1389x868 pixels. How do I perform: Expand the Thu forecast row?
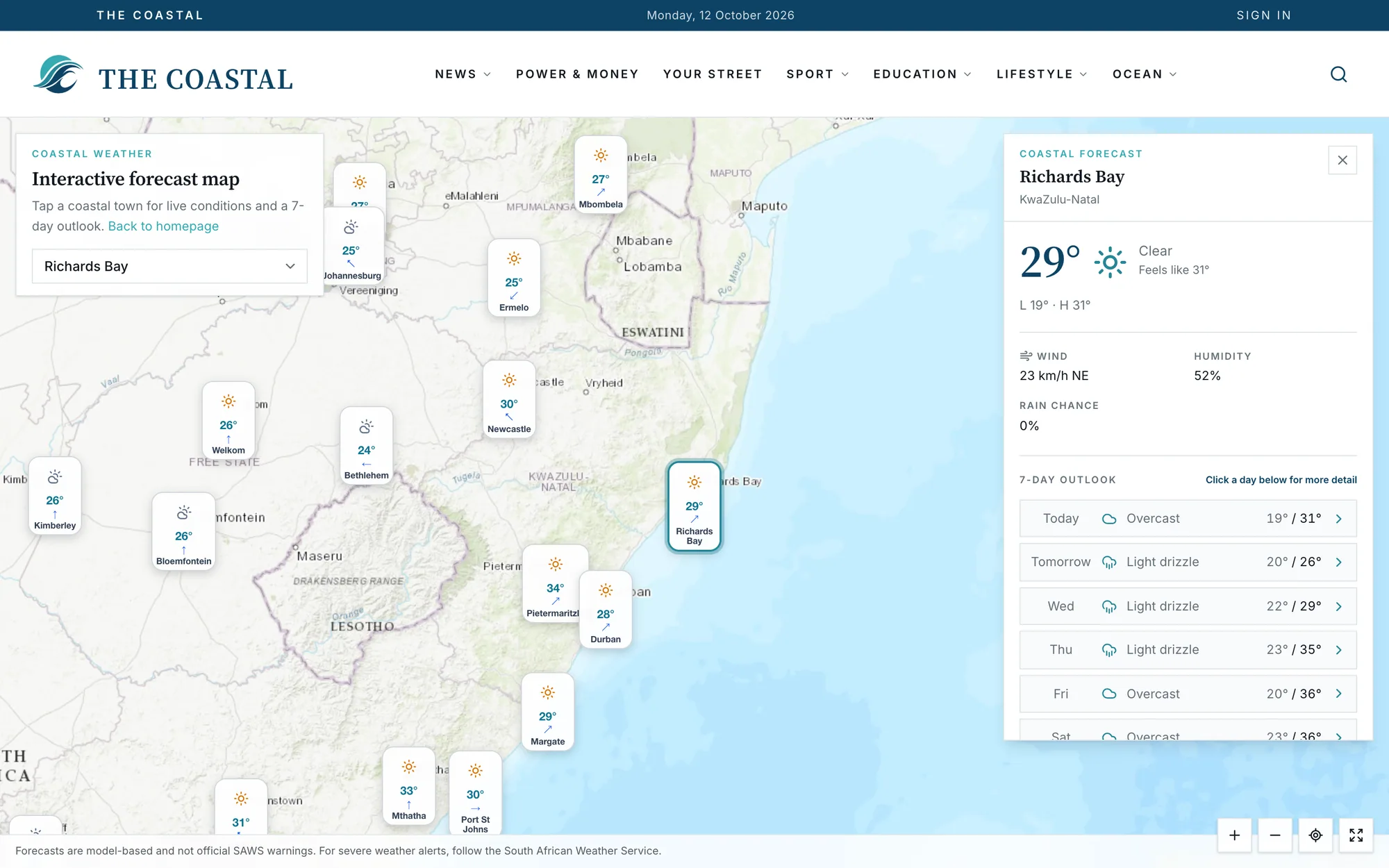click(x=1188, y=650)
